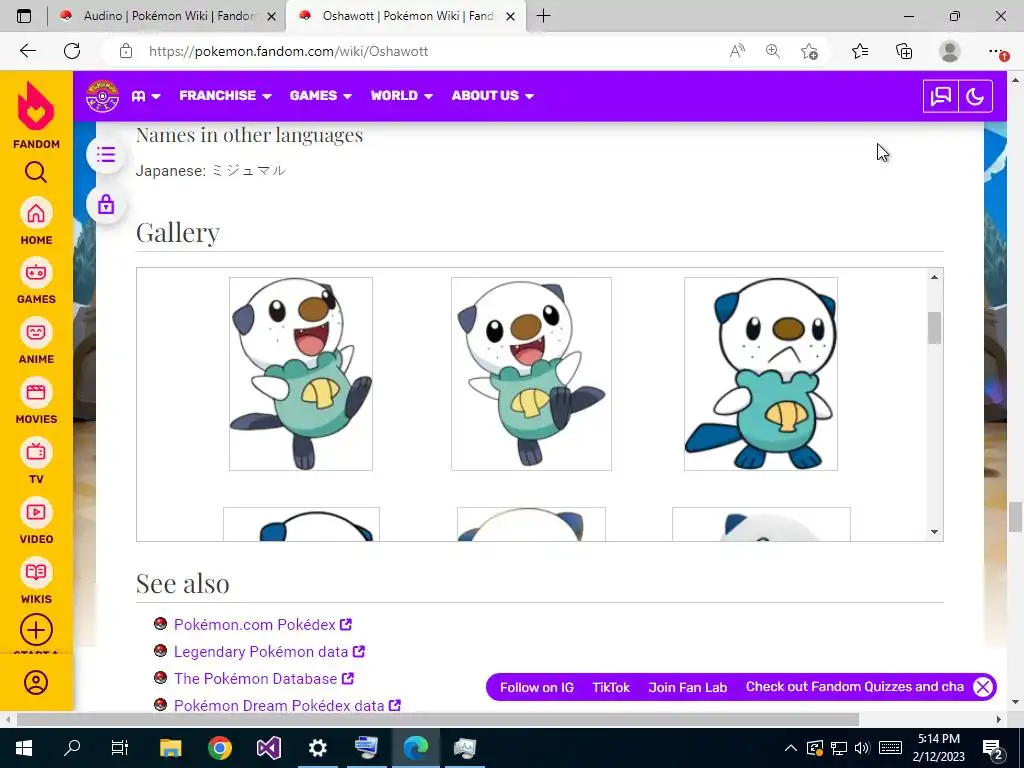Open the table of contents button
The height and width of the screenshot is (768, 1024).
(x=106, y=155)
